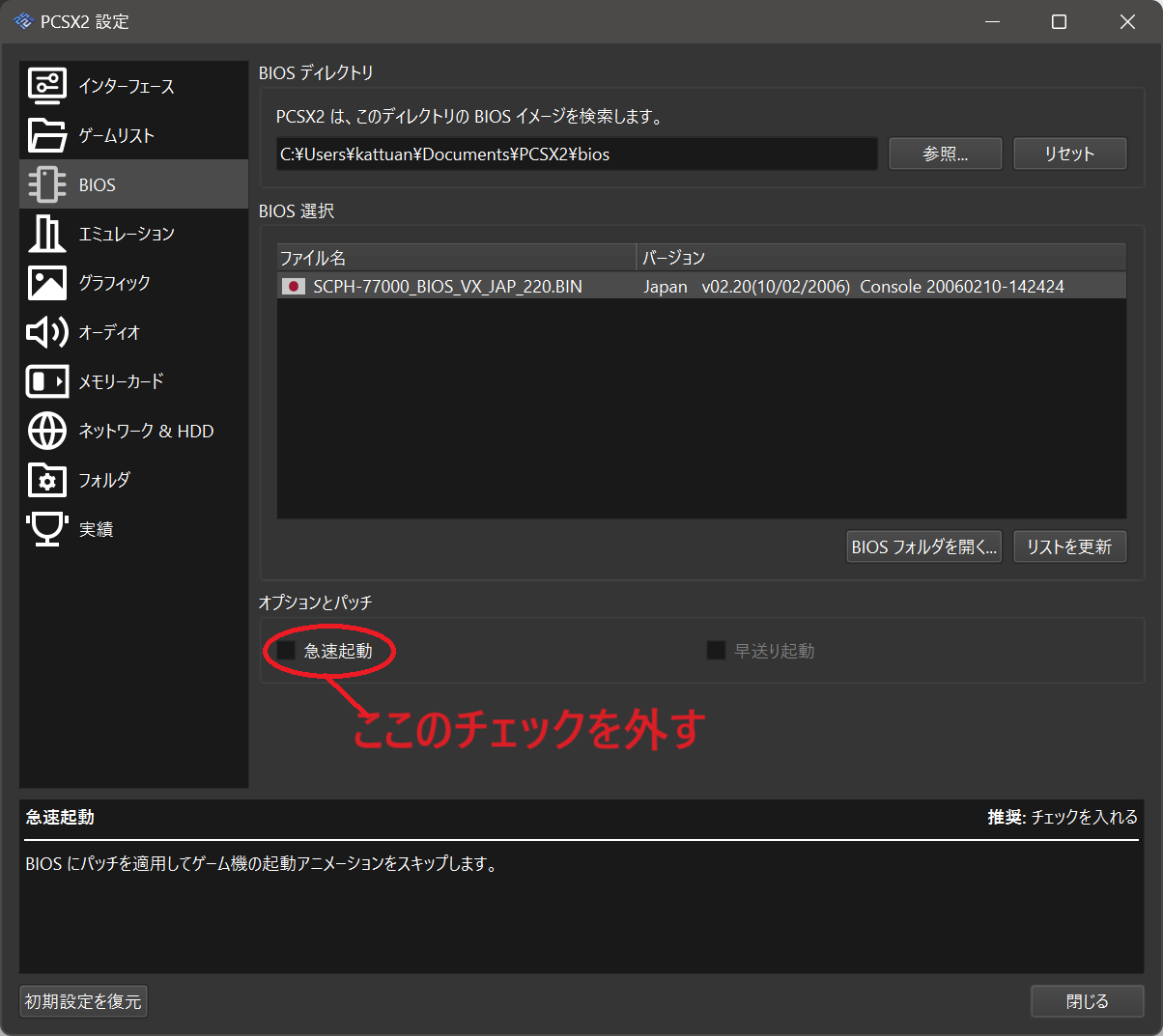Click the グラフィック picture icon
Image resolution: width=1163 pixels, height=1036 pixels.
[47, 283]
